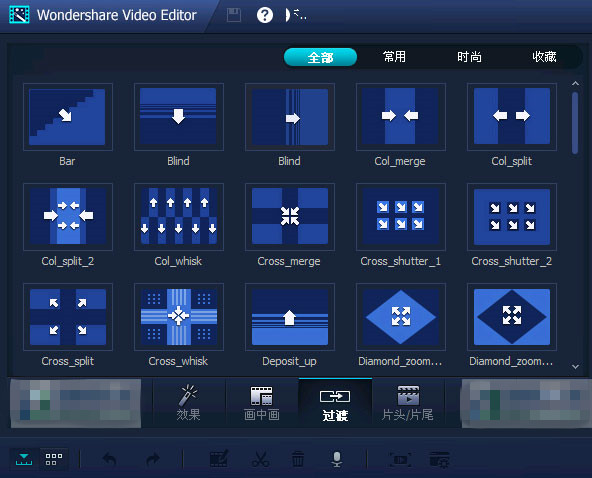Switch to the 全部 filter tab

(320, 57)
